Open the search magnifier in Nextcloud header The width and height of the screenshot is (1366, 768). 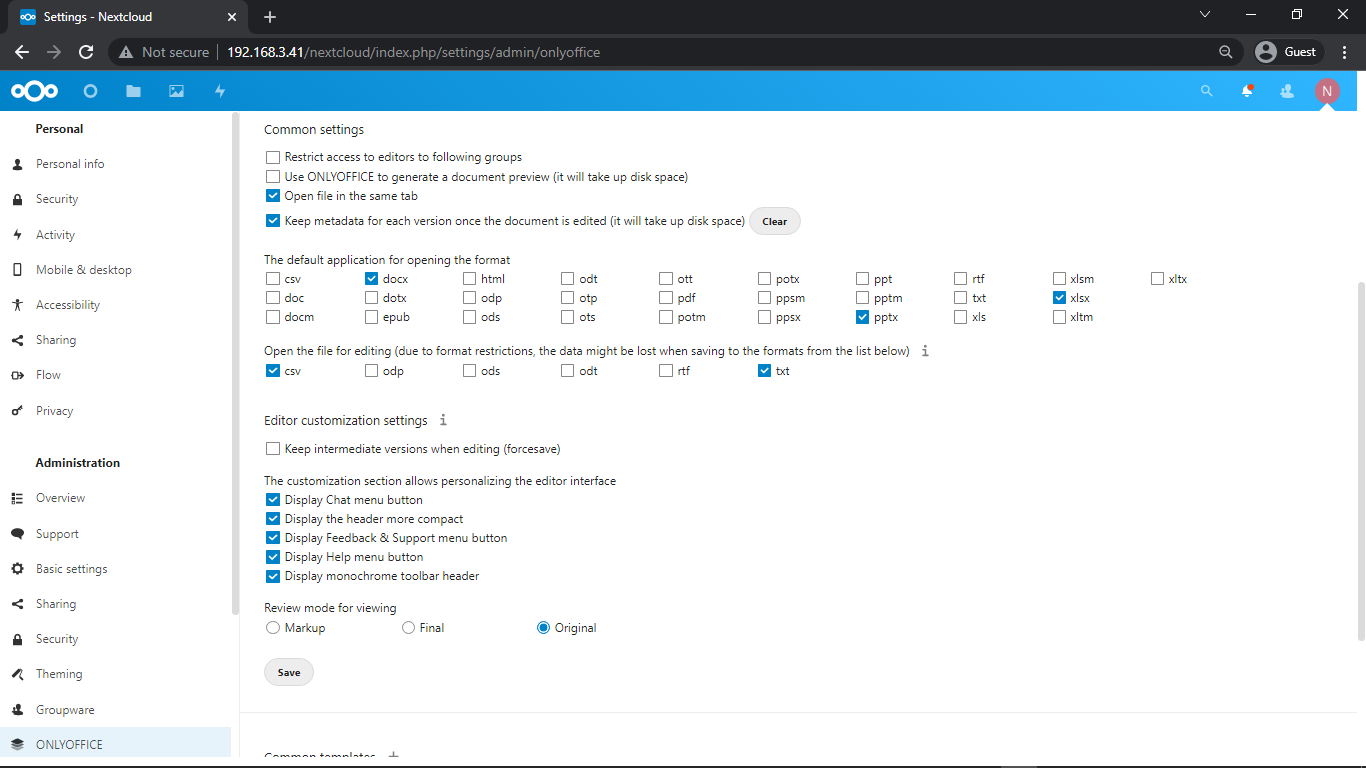pos(1206,91)
